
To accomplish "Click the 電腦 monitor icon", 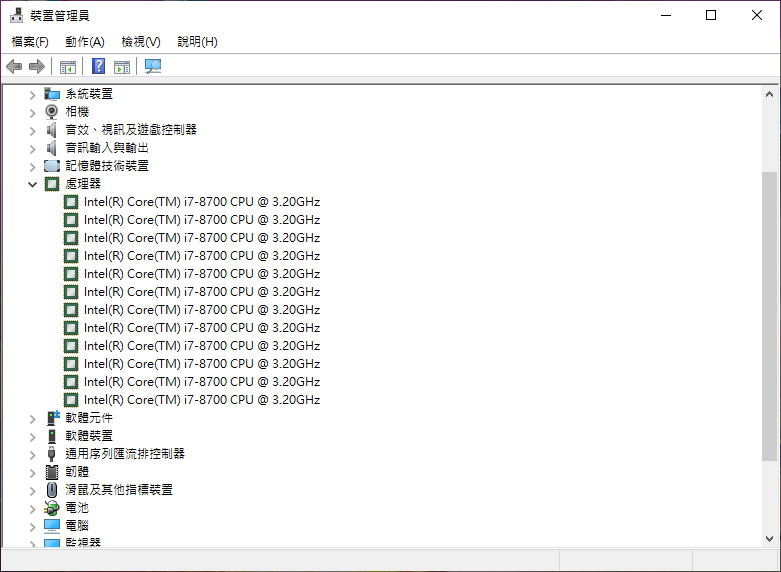I will (x=52, y=526).
